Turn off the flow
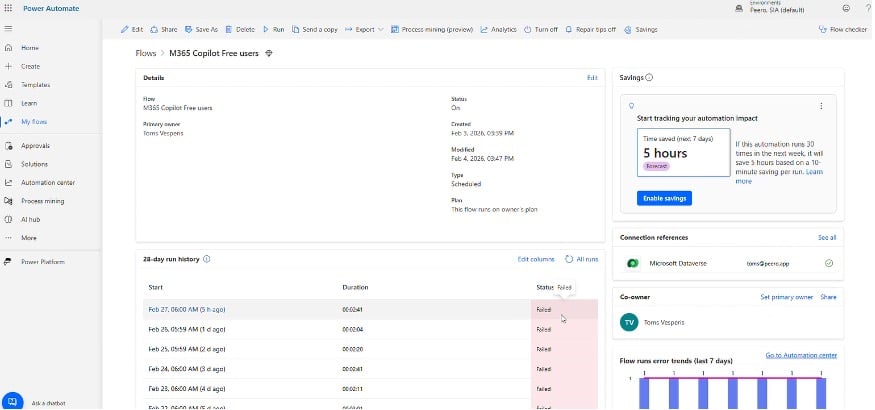 pyautogui.click(x=540, y=30)
